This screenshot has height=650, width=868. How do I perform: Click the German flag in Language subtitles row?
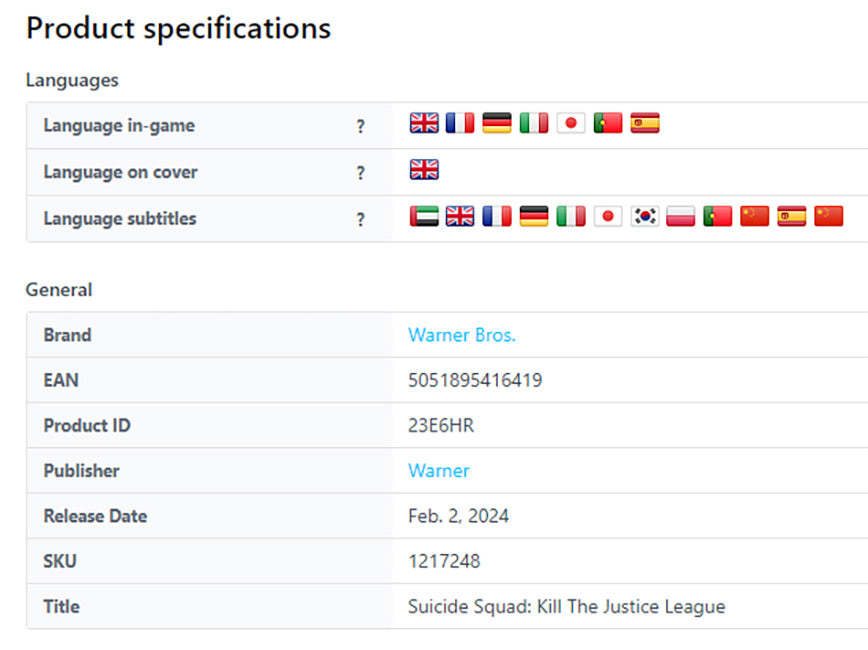(x=534, y=216)
